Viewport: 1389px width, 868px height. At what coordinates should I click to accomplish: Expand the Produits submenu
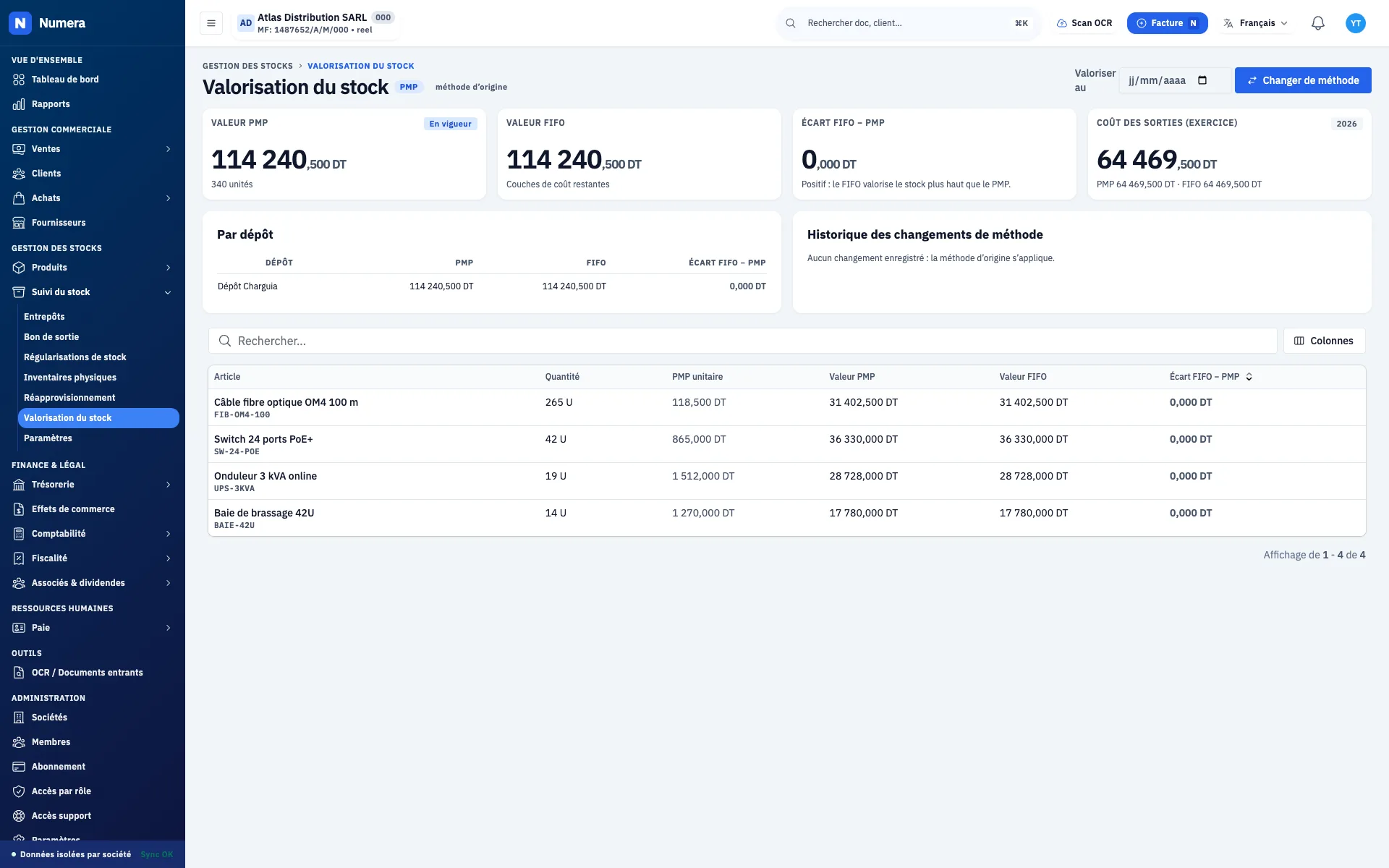click(93, 268)
